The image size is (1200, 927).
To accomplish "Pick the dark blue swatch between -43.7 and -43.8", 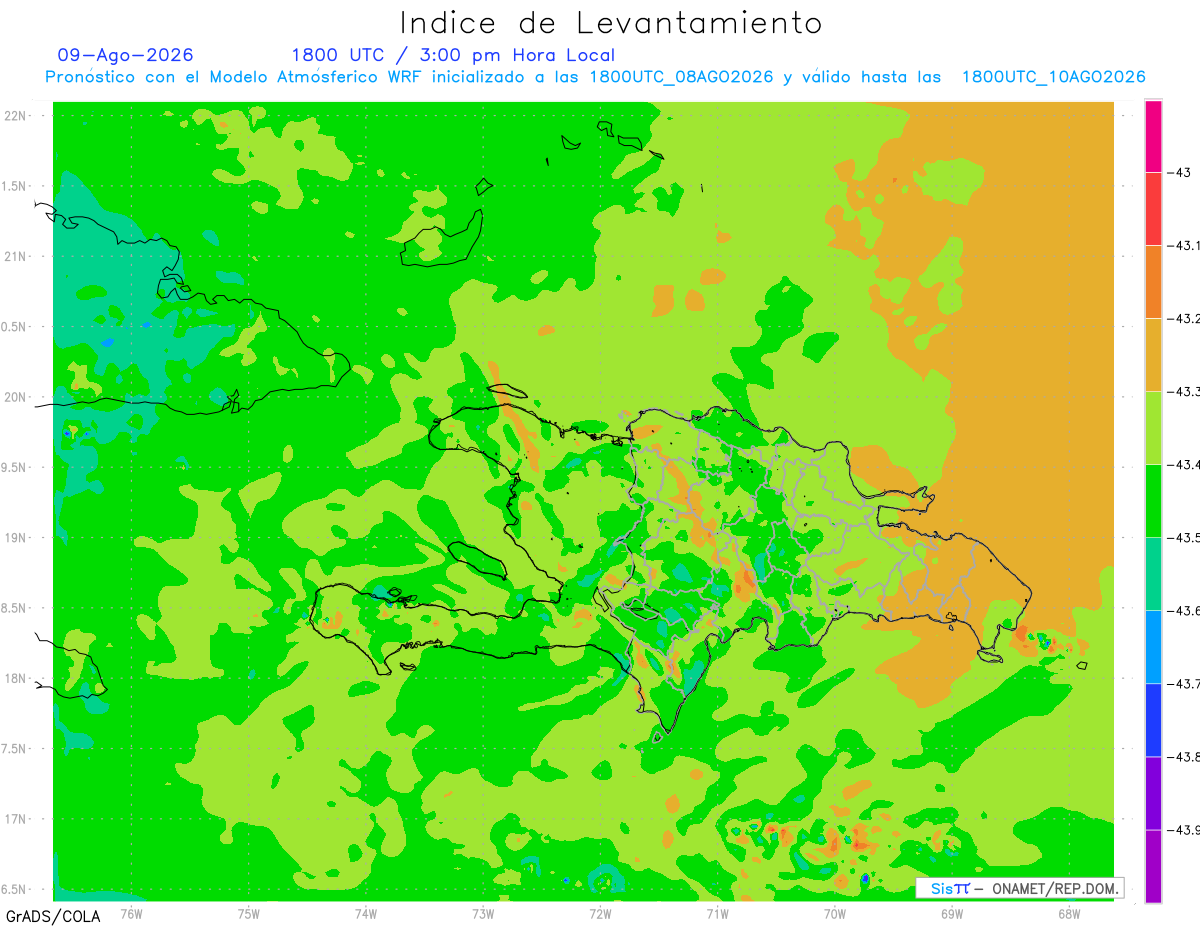I will click(x=1153, y=720).
